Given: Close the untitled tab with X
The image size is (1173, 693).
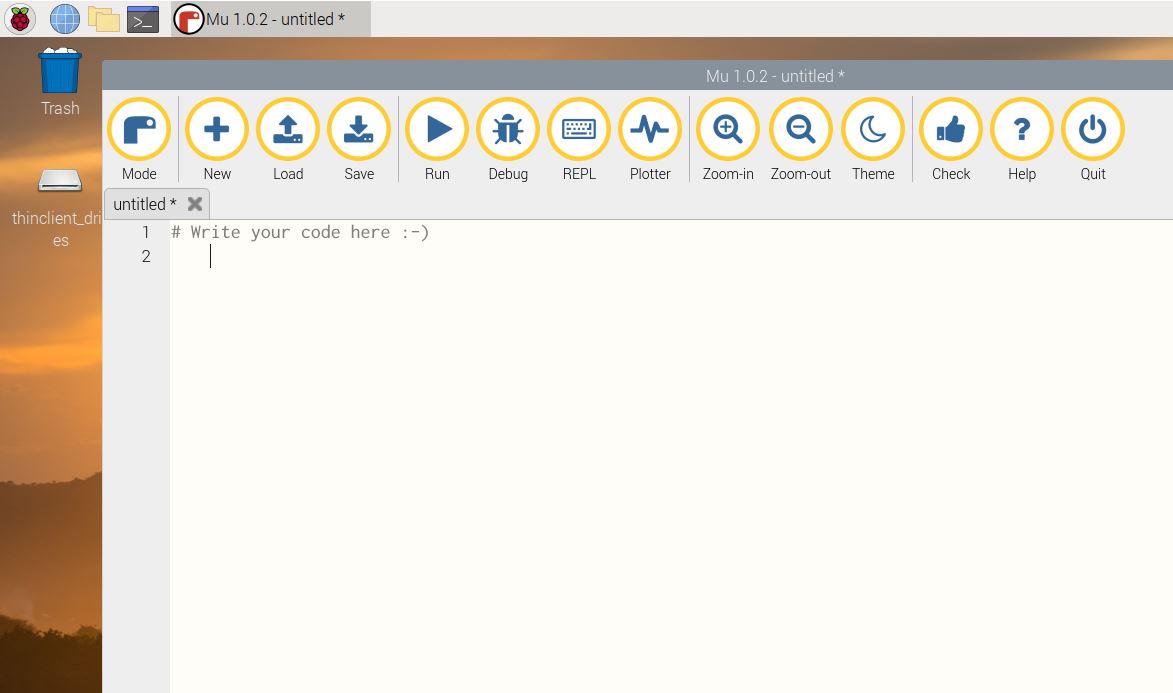Looking at the screenshot, I should click(x=195, y=204).
